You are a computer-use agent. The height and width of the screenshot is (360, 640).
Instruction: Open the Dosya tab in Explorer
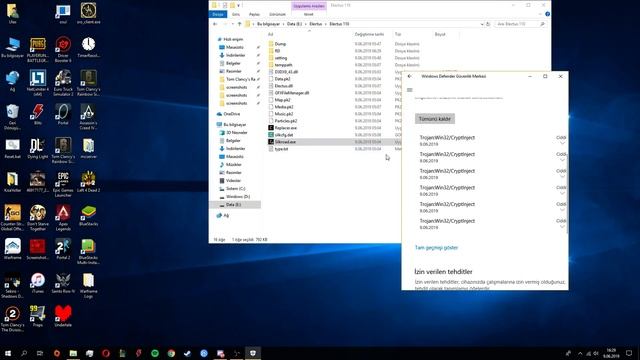click(218, 14)
